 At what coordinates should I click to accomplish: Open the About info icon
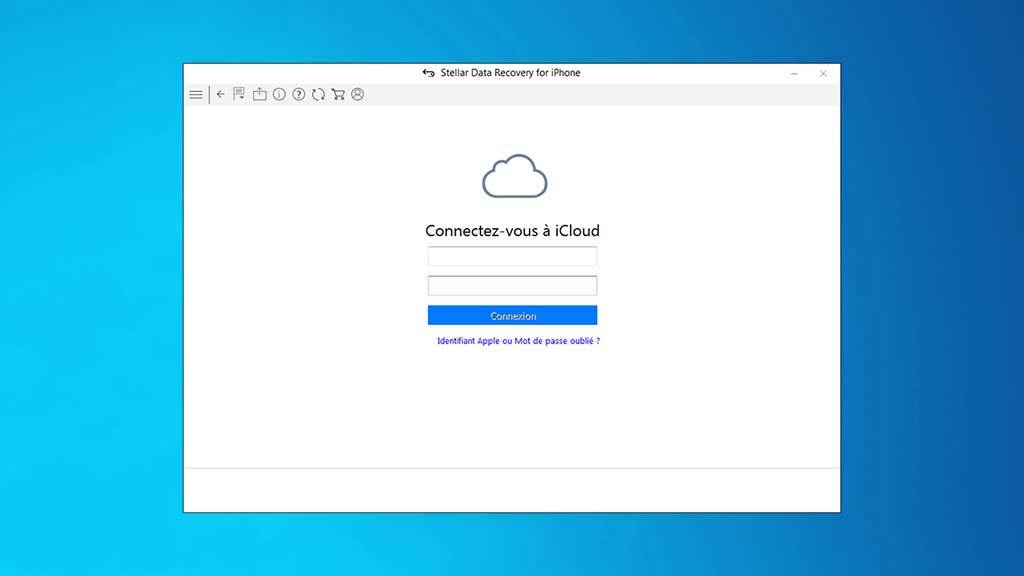(279, 95)
